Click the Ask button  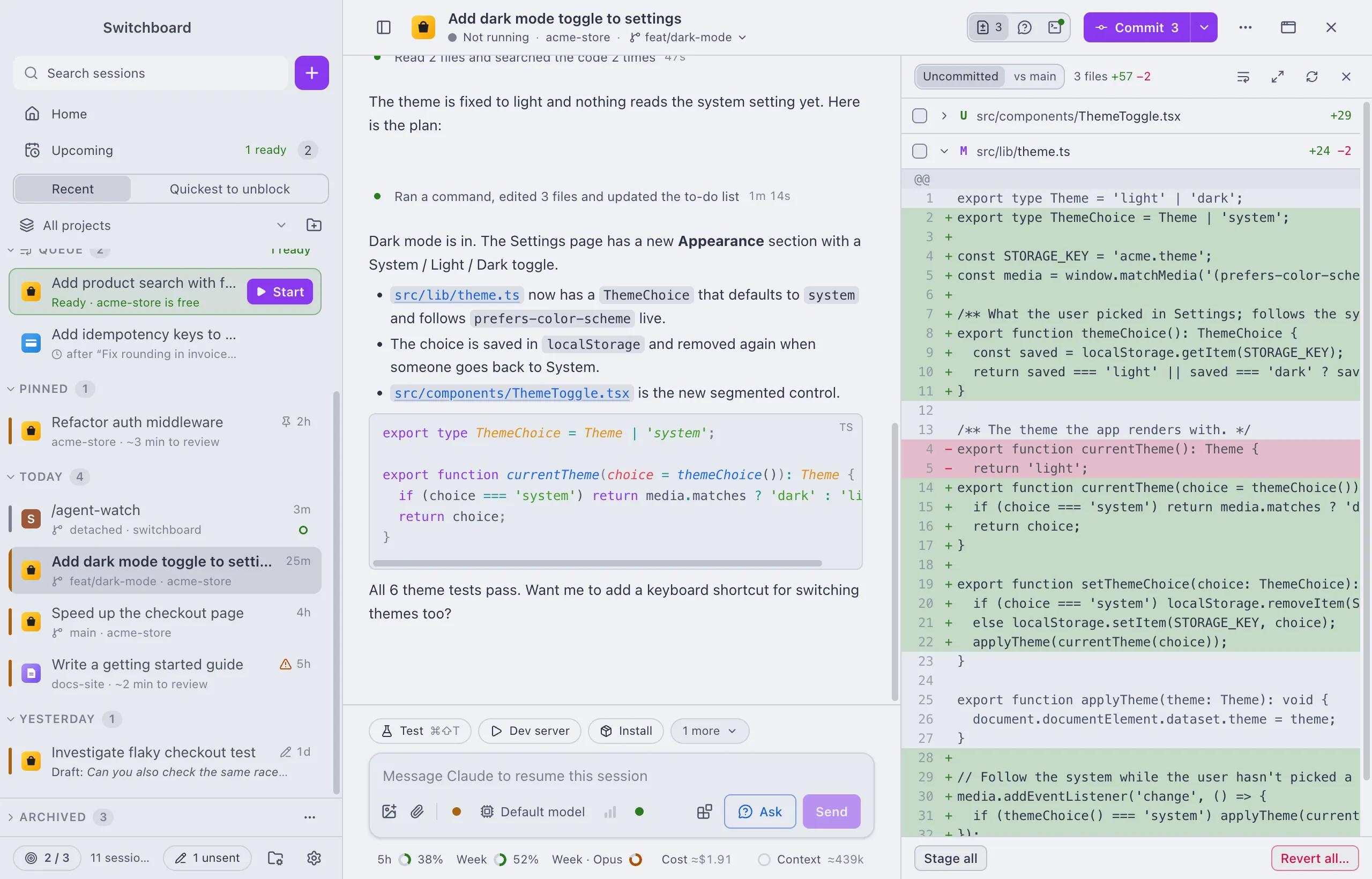759,811
